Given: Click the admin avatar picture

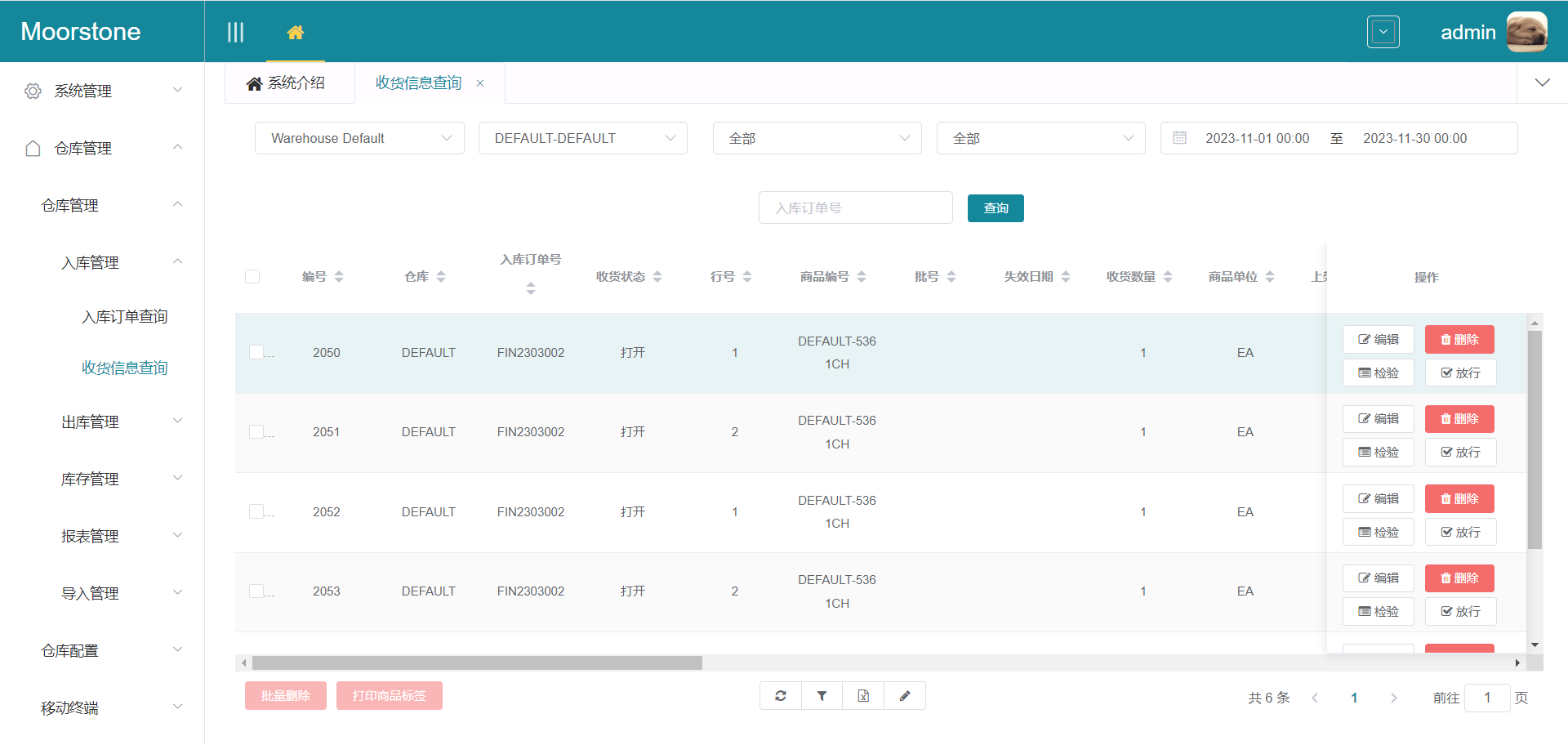Looking at the screenshot, I should 1526,32.
